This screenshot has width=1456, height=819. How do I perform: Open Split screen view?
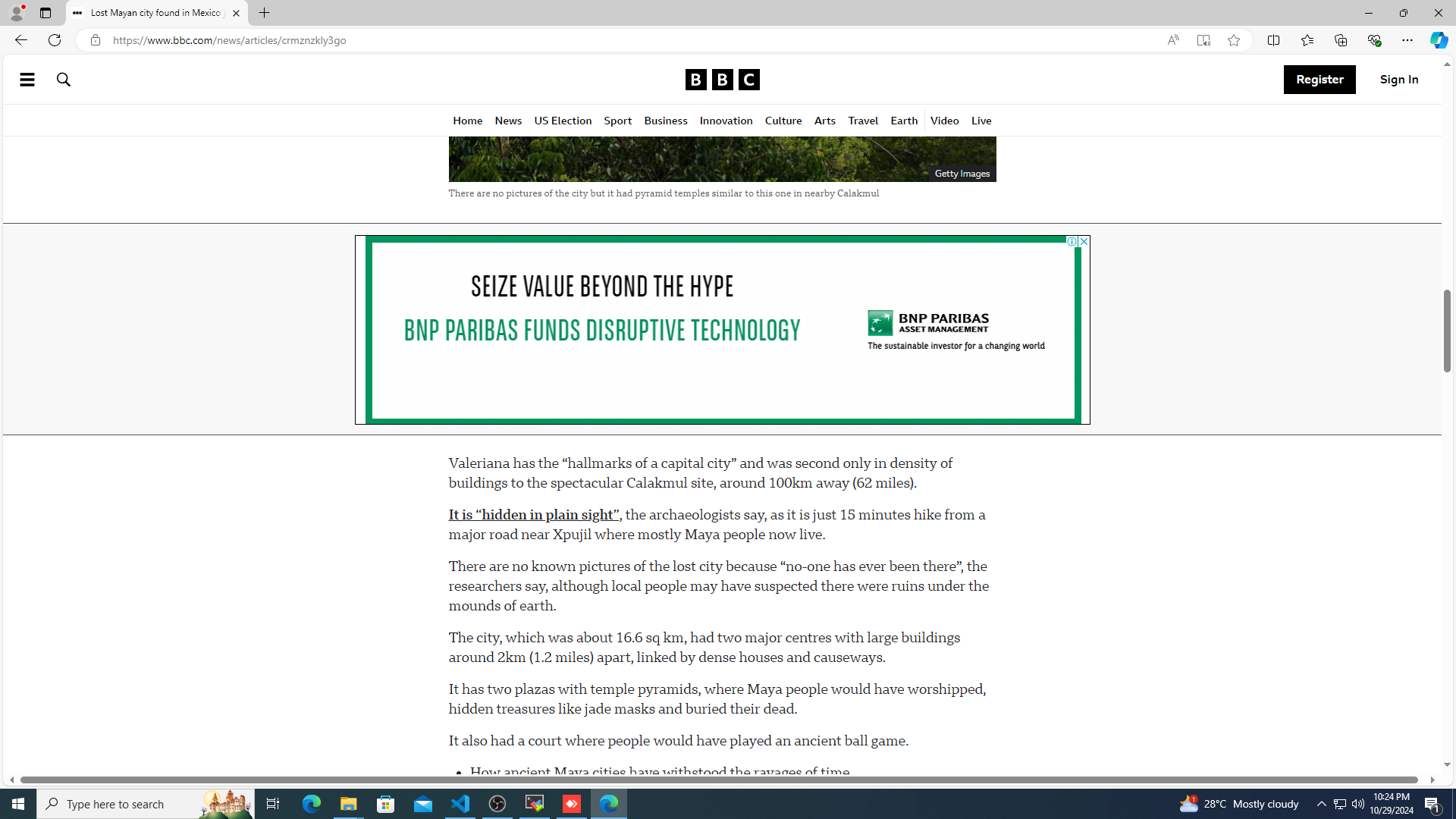pyautogui.click(x=1273, y=40)
